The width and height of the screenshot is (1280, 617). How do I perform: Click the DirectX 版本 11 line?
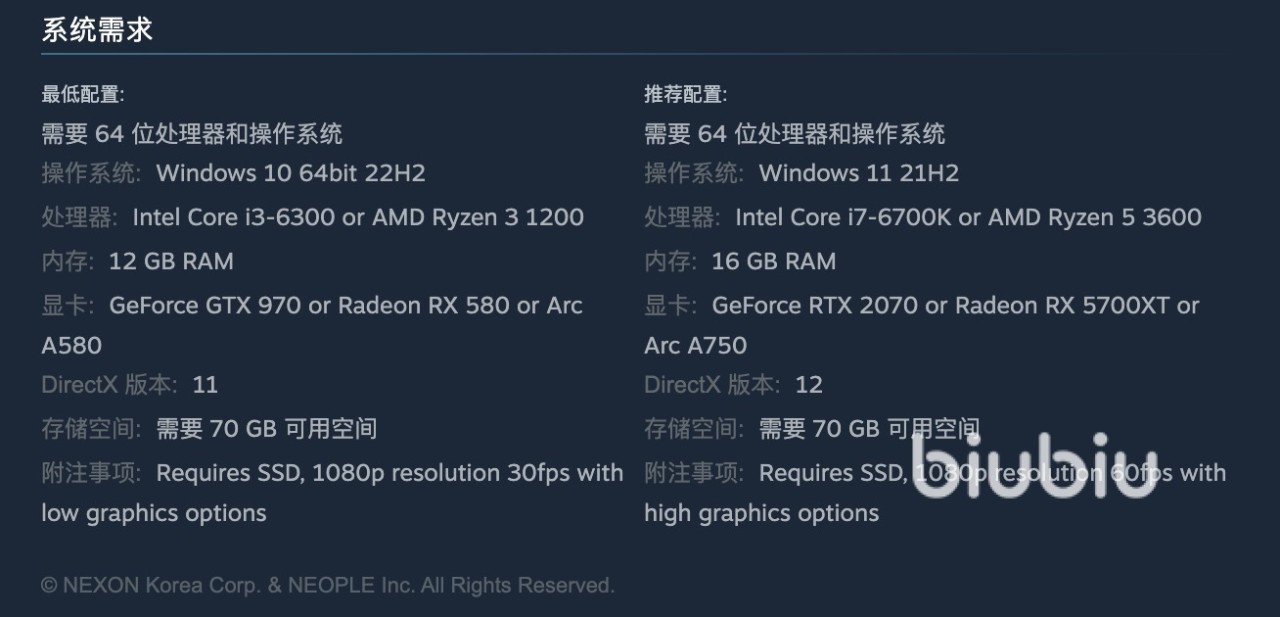coord(130,385)
